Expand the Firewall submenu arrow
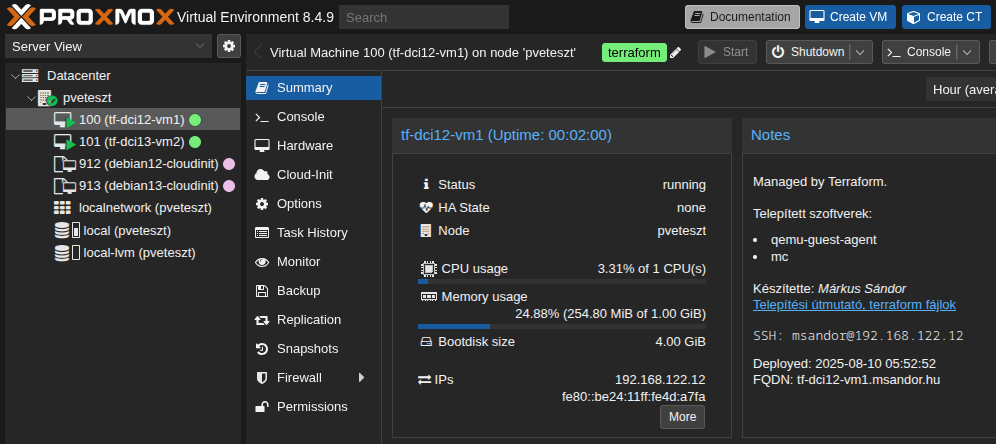The height and width of the screenshot is (444, 996). (361, 378)
